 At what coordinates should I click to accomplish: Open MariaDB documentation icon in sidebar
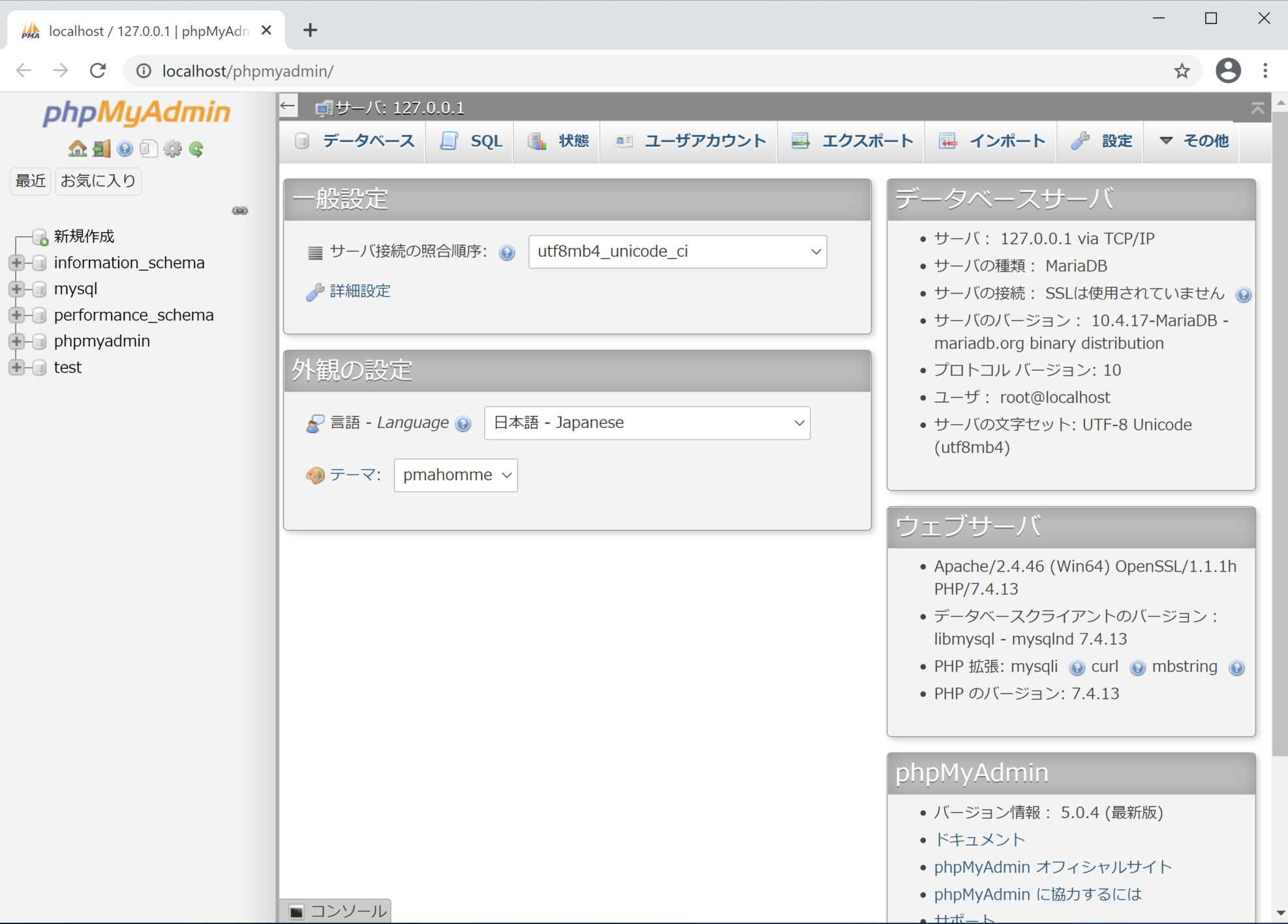148,149
